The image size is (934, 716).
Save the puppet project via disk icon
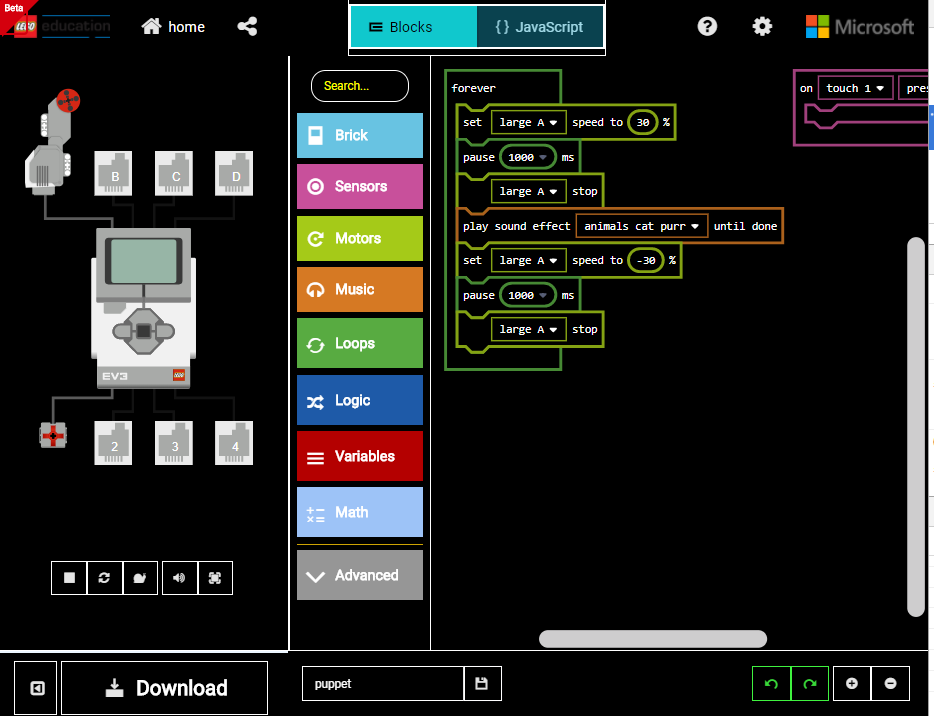coord(482,683)
